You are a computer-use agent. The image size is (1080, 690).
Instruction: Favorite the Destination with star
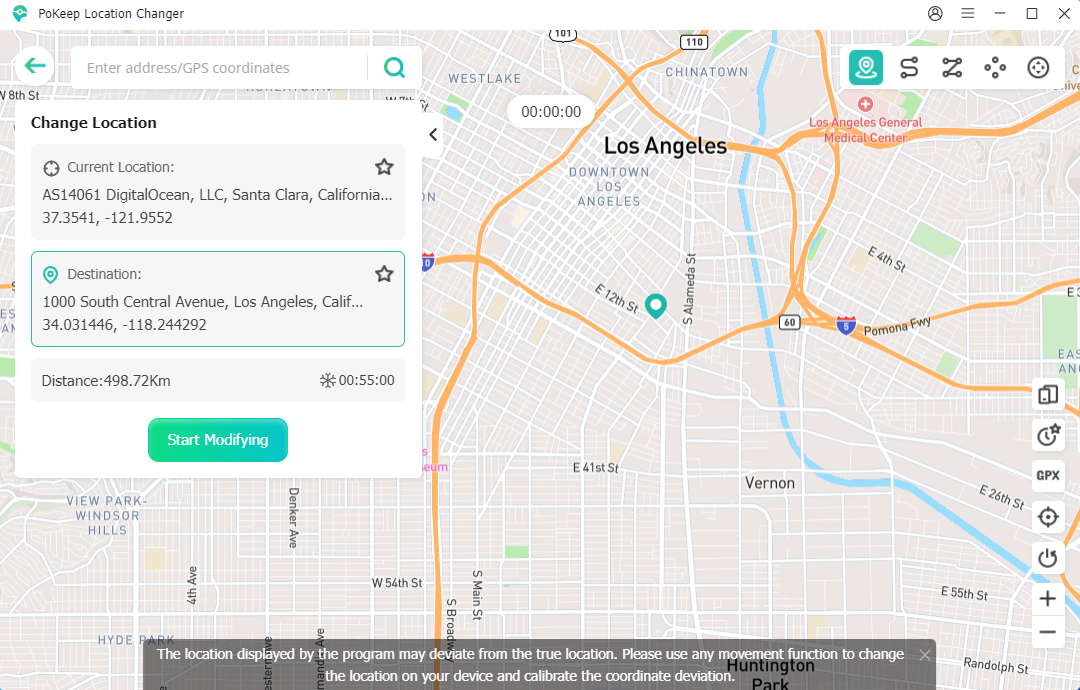tap(384, 274)
